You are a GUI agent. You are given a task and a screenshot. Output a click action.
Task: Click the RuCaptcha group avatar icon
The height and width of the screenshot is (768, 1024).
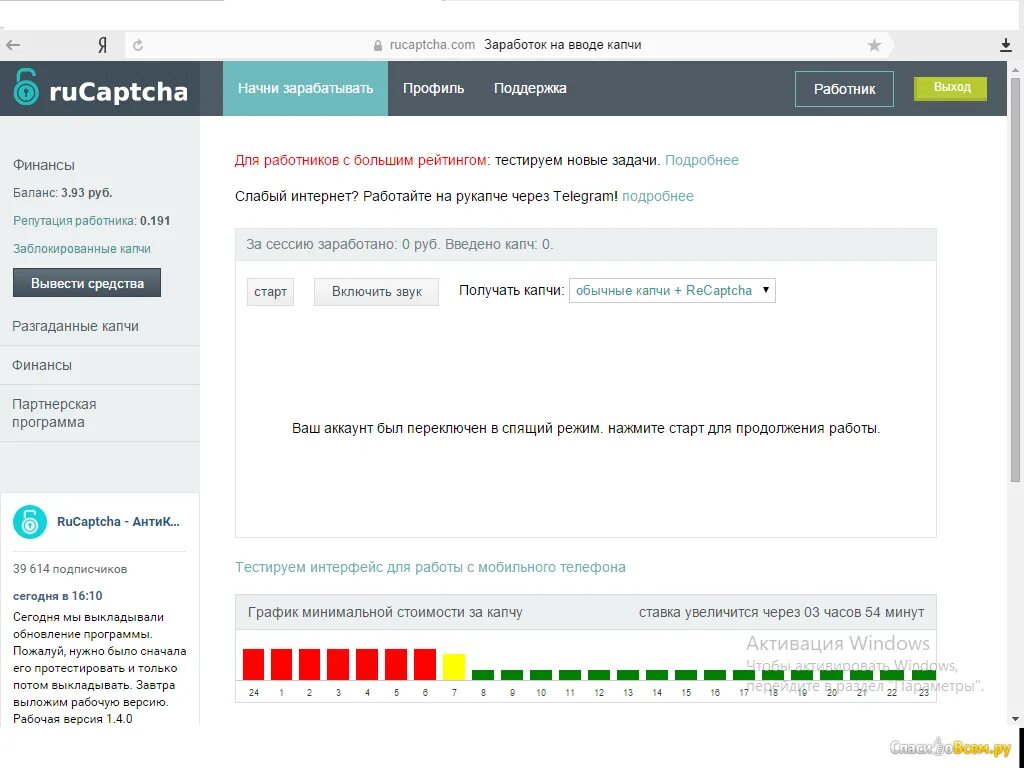tap(30, 521)
